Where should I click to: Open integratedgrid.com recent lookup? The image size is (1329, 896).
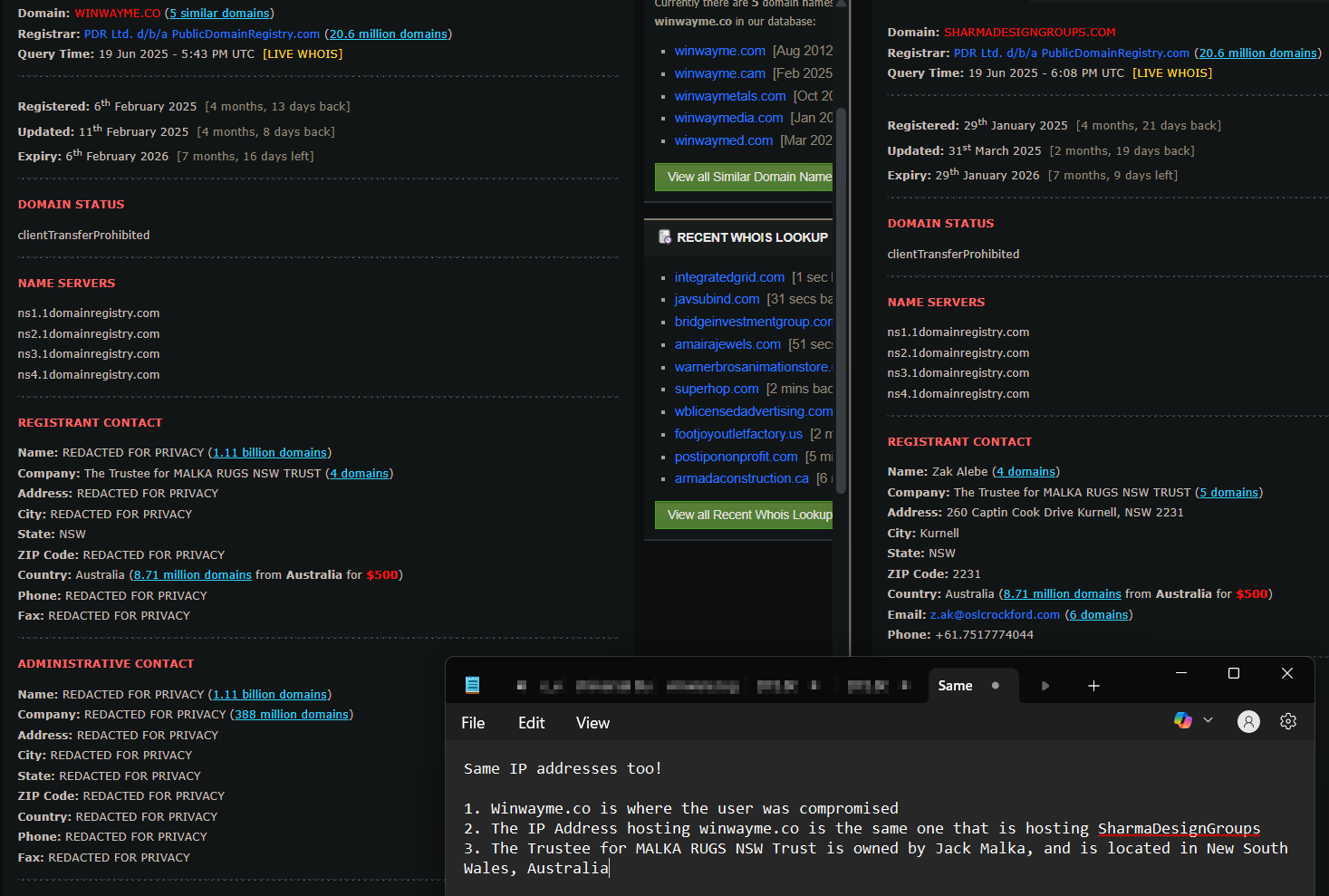point(729,277)
